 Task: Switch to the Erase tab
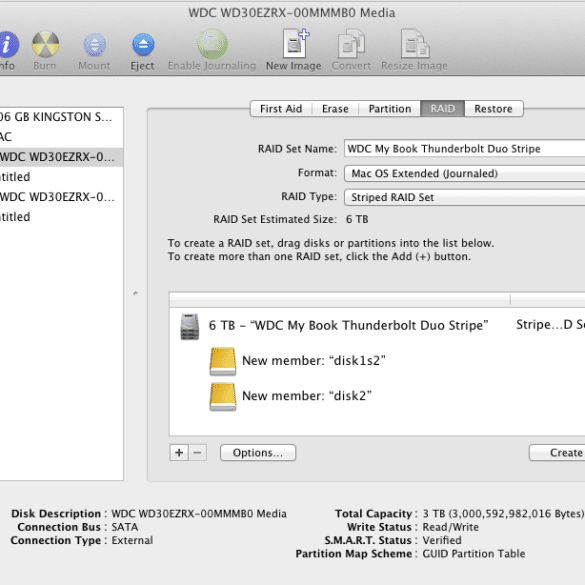(335, 109)
